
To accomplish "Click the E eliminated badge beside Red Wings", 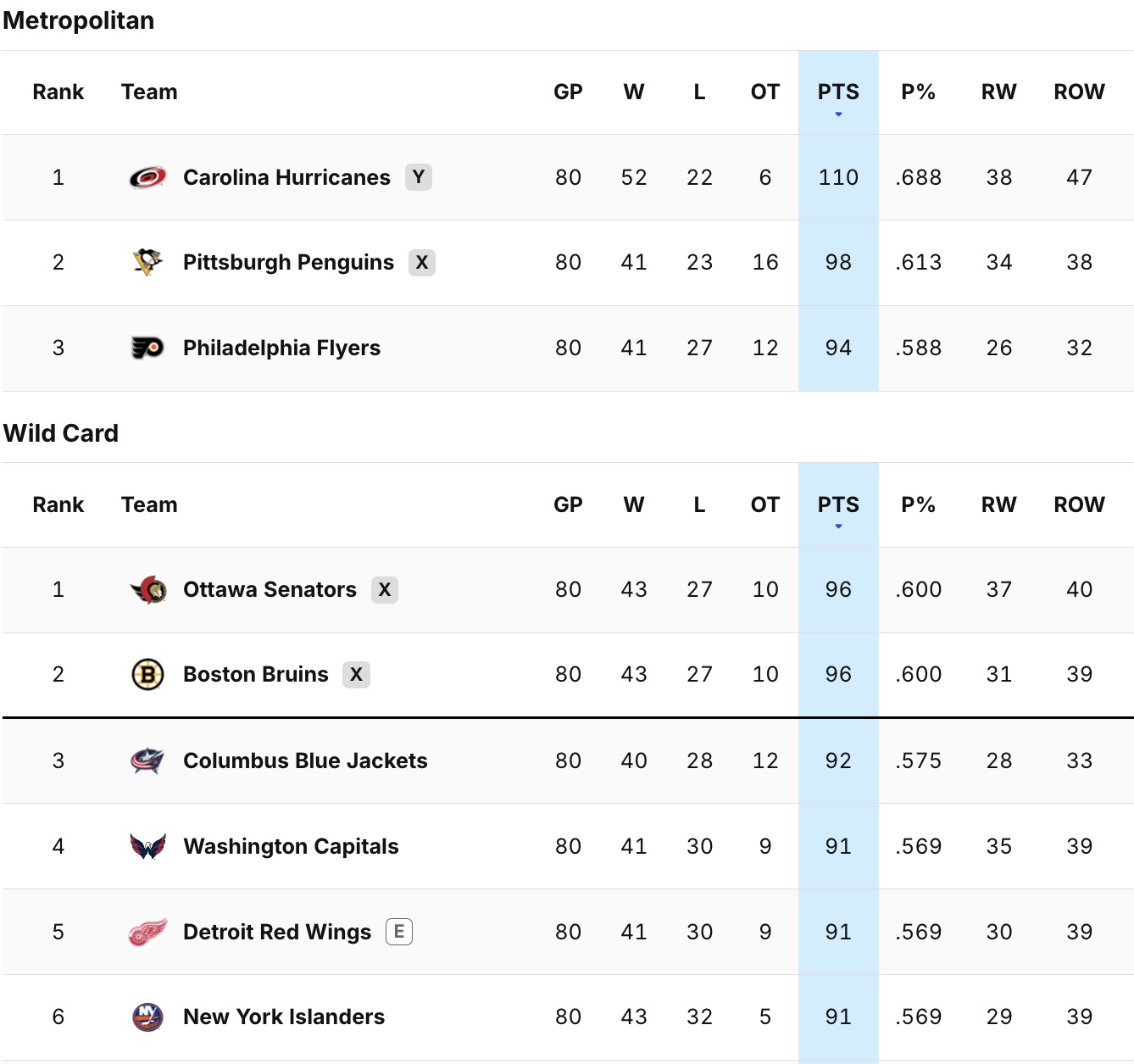I will (398, 932).
